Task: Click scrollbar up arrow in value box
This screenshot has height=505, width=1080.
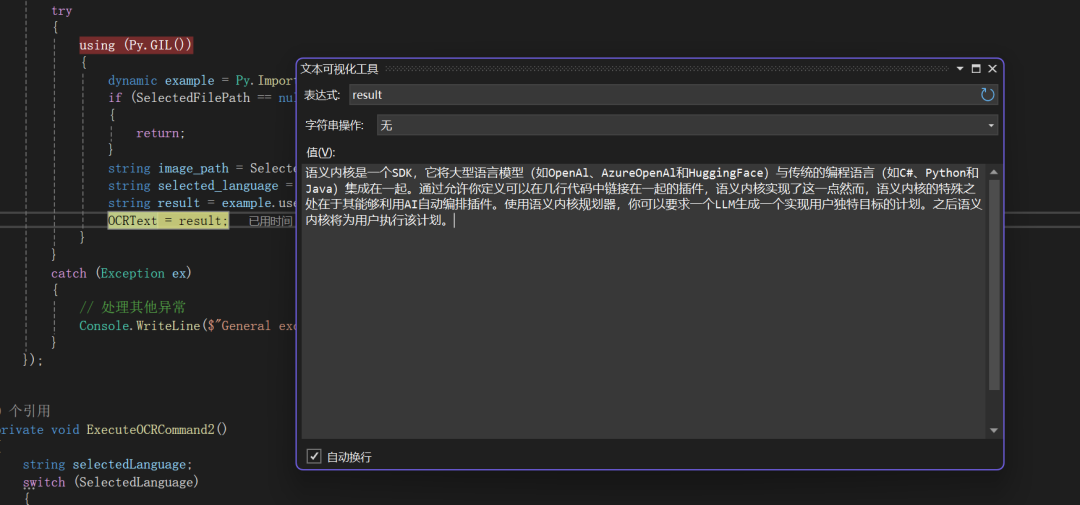Action: pyautogui.click(x=993, y=172)
